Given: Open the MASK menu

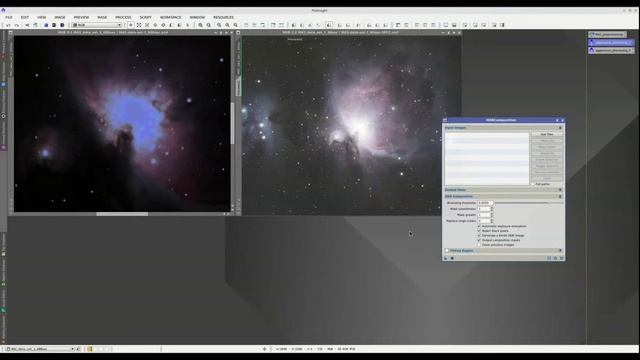Looking at the screenshot, I should pos(102,18).
